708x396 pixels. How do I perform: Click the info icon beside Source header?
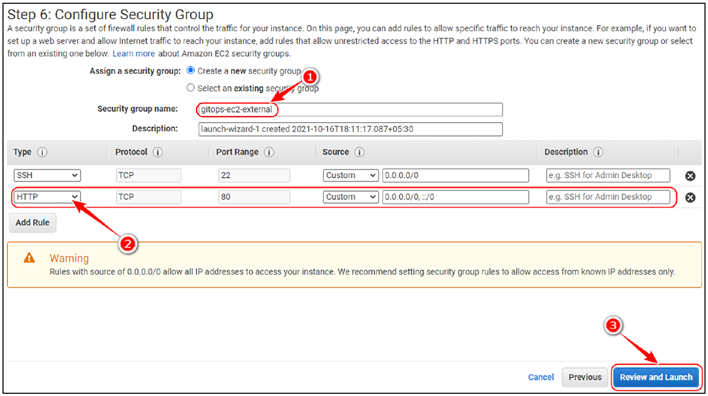pyautogui.click(x=359, y=152)
